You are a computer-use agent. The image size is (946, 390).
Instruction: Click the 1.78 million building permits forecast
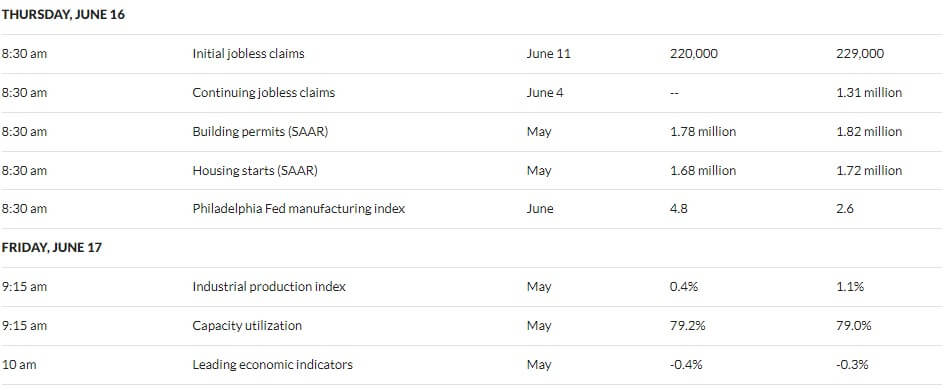click(x=703, y=132)
